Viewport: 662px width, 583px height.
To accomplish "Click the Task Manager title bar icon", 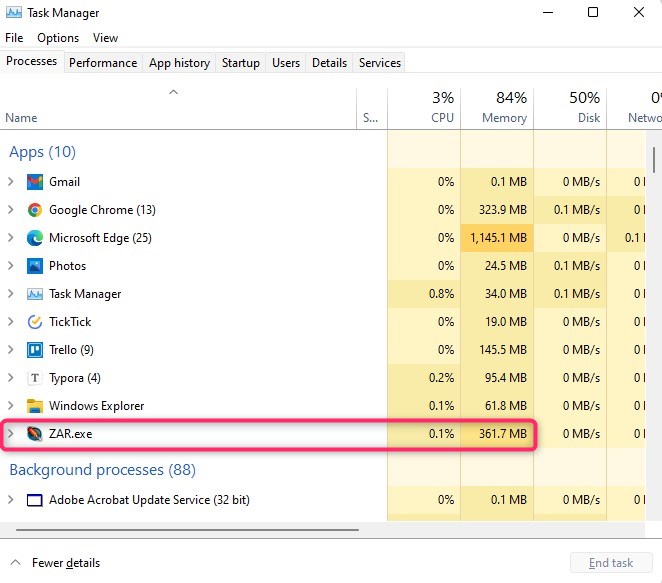I will pyautogui.click(x=14, y=13).
